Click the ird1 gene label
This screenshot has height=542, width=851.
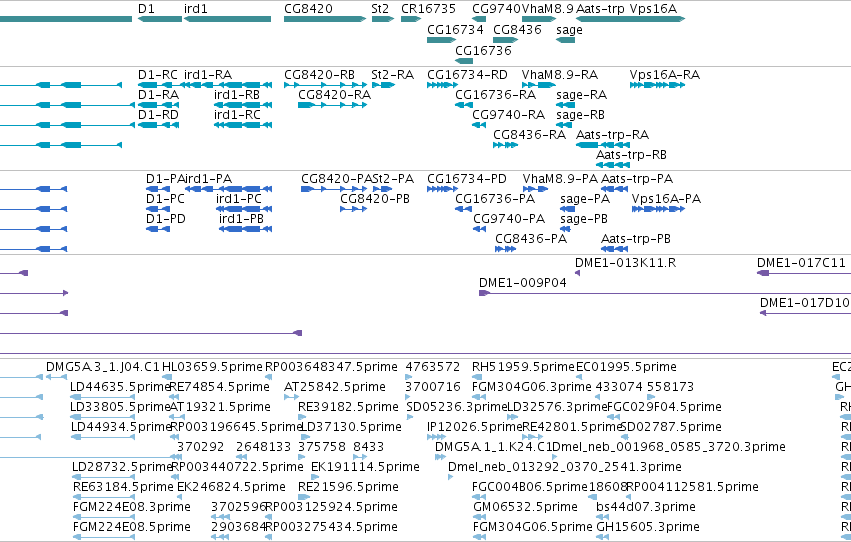pos(195,9)
